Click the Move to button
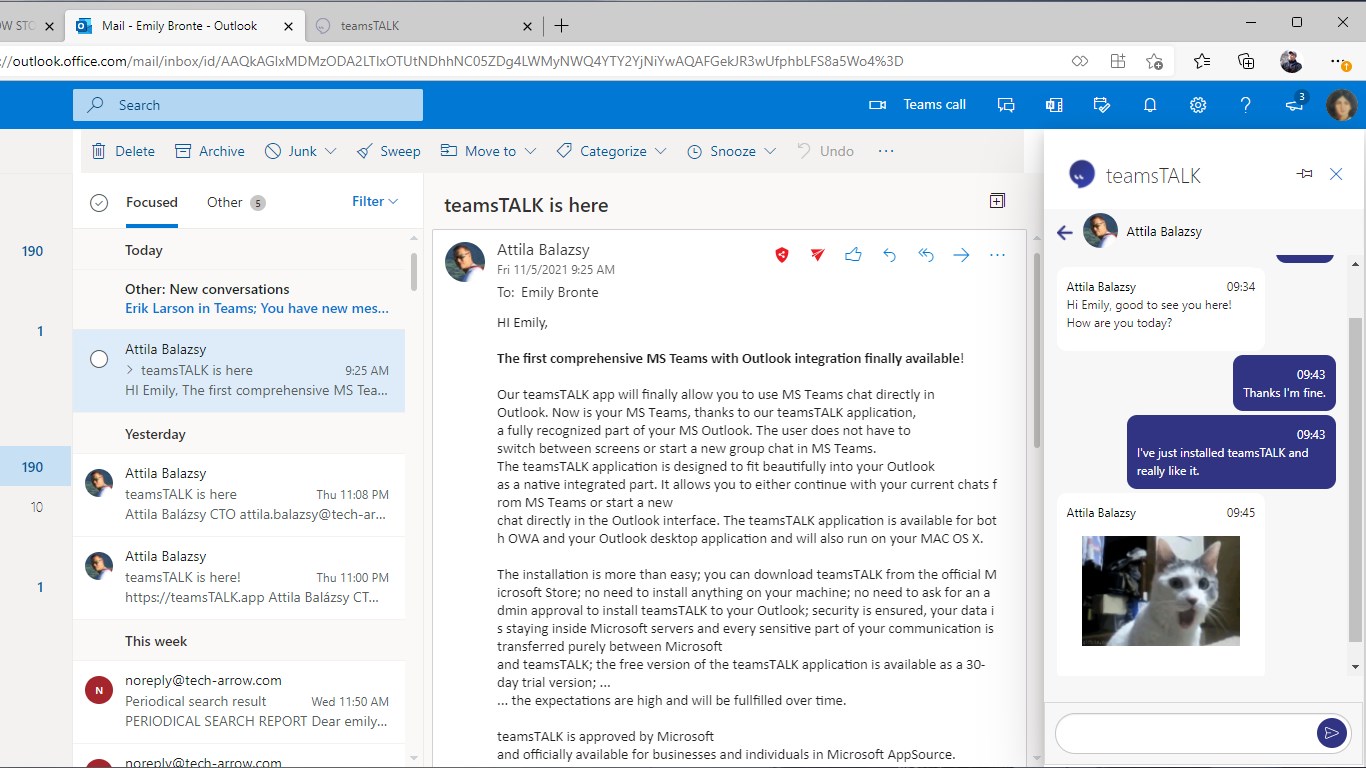Screen dimensions: 1366x768 tap(479, 151)
